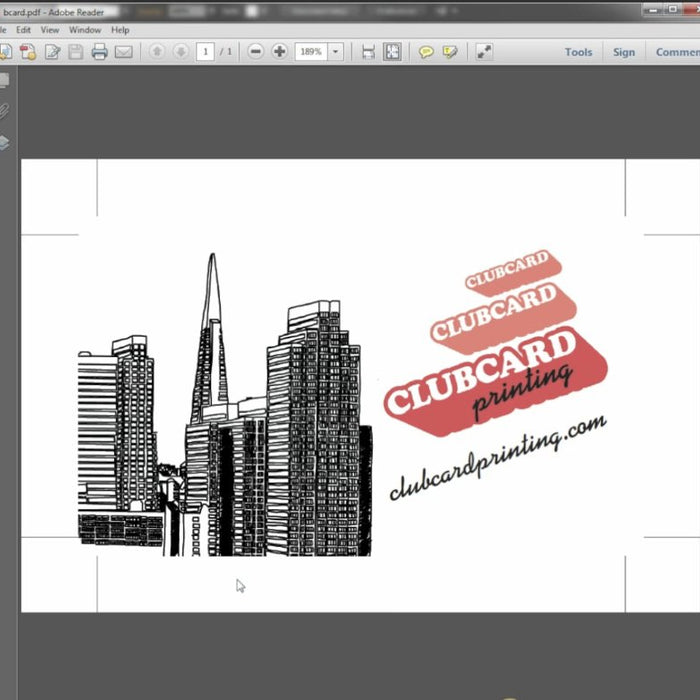Open the Comment pane
The width and height of the screenshot is (700, 700).
pyautogui.click(x=677, y=52)
